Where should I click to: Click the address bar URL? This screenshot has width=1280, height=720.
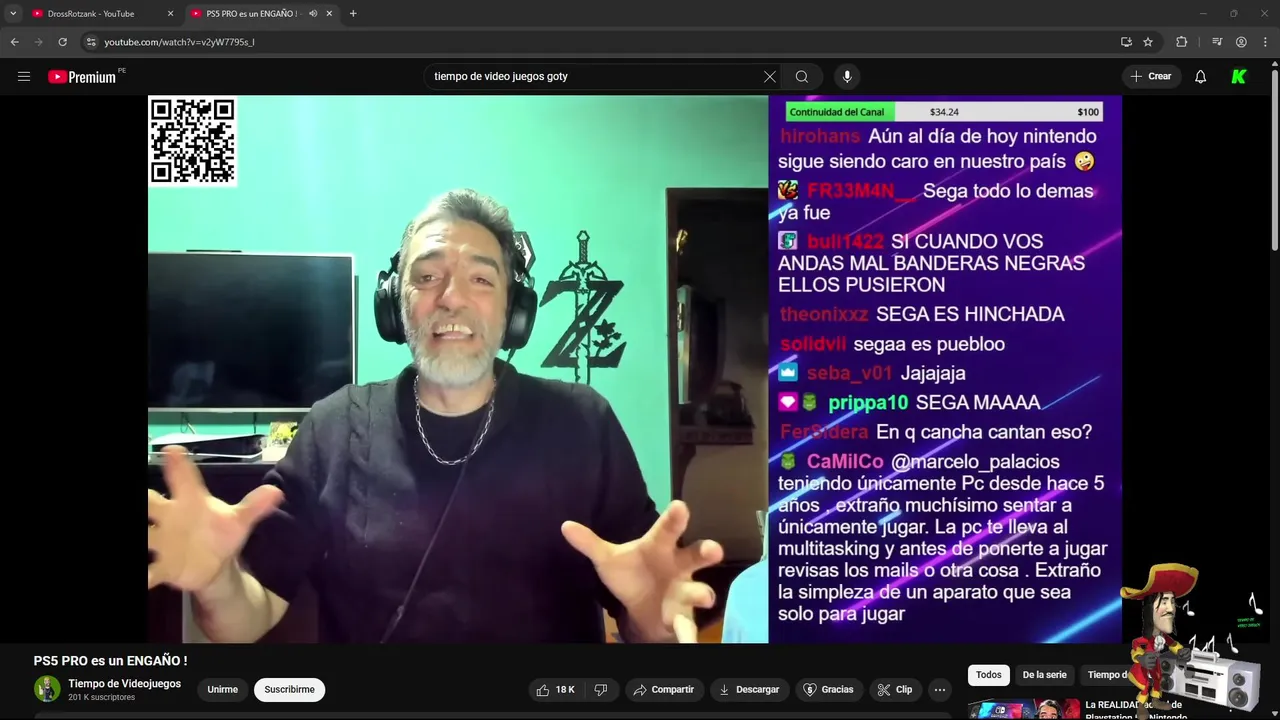coord(180,42)
